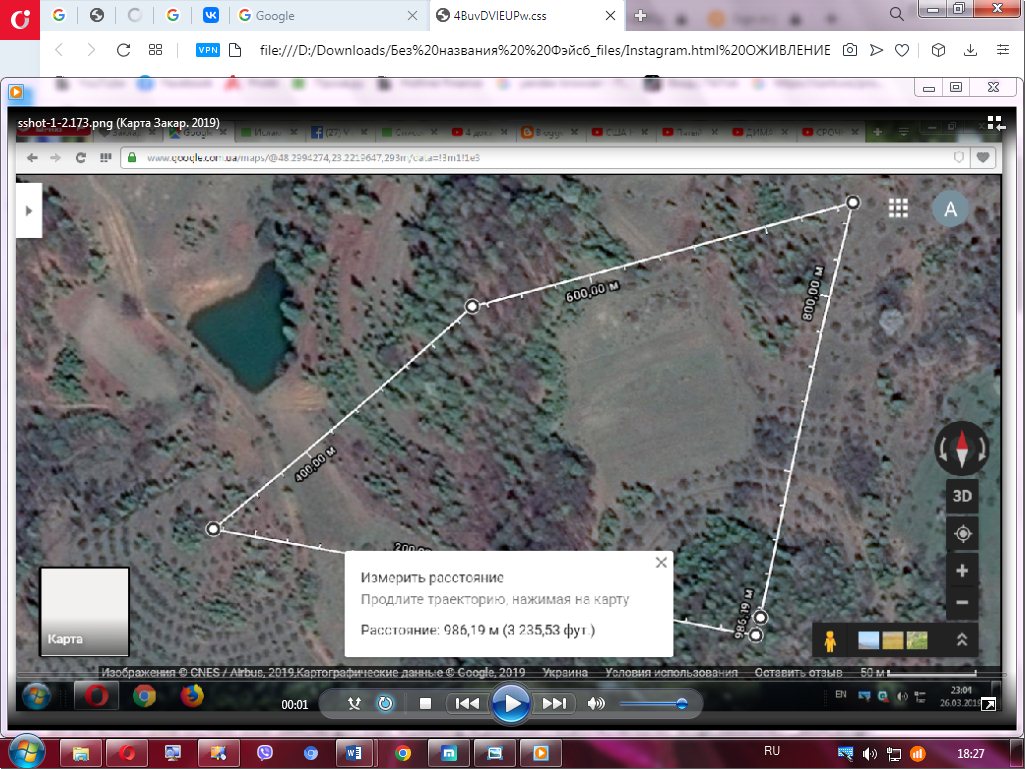The height and width of the screenshot is (769, 1025).
Task: Open the Speed Dial start page
Action: [156, 50]
